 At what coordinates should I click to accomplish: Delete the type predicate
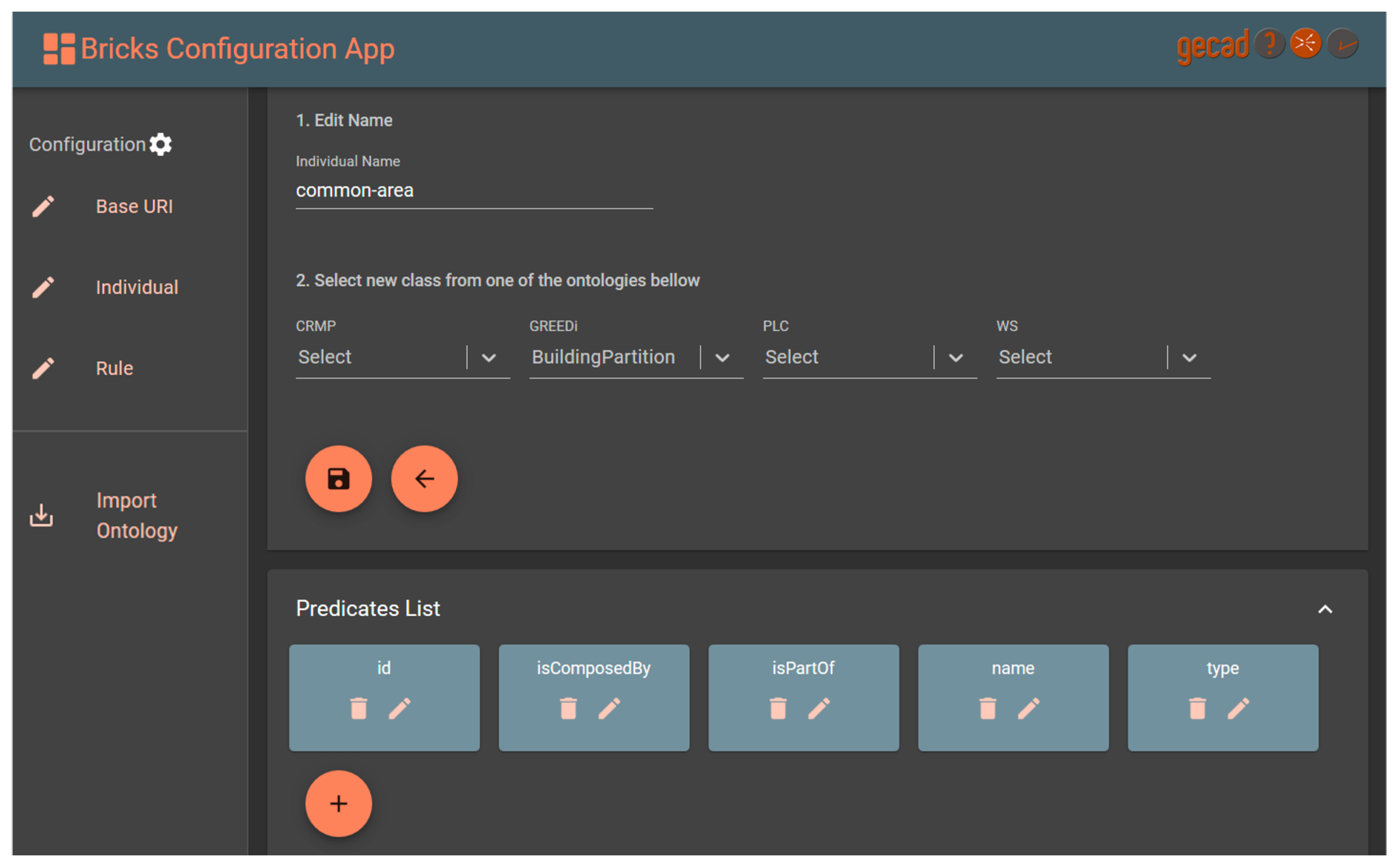point(1197,708)
